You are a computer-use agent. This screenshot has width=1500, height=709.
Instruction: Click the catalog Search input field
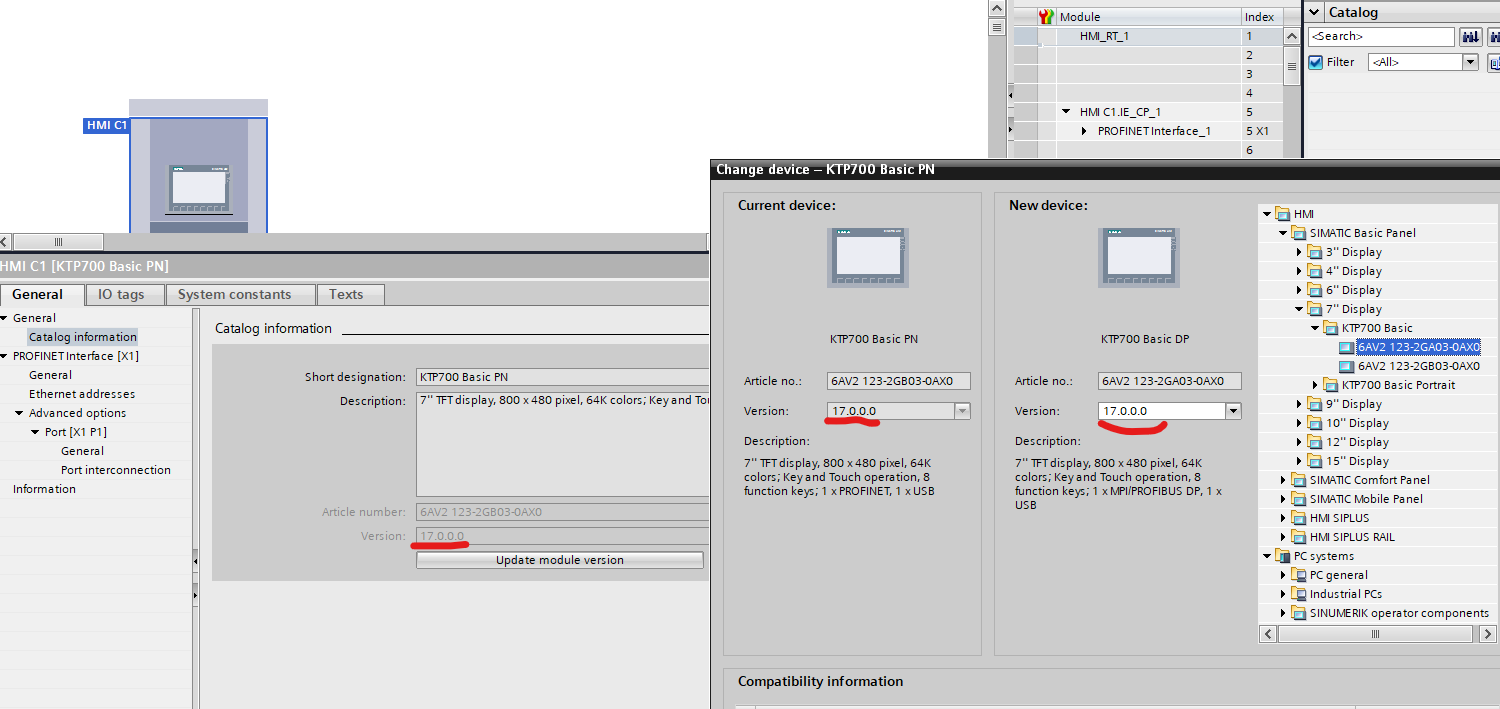pyautogui.click(x=1381, y=36)
